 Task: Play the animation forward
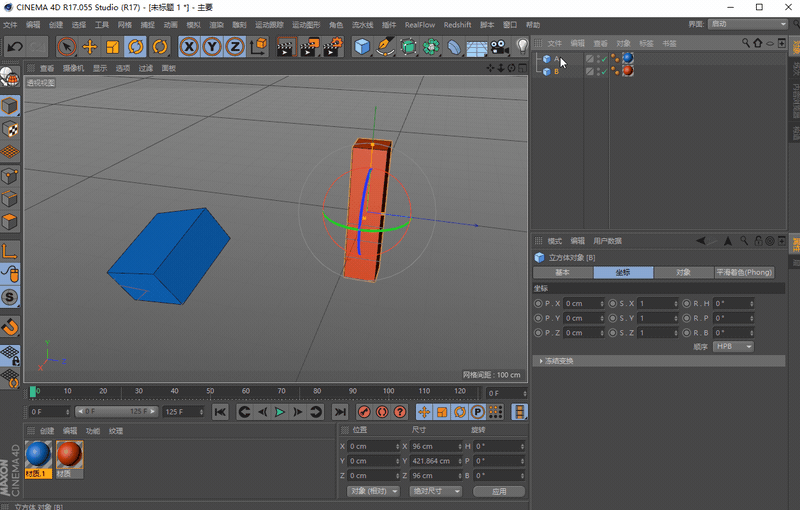(280, 412)
